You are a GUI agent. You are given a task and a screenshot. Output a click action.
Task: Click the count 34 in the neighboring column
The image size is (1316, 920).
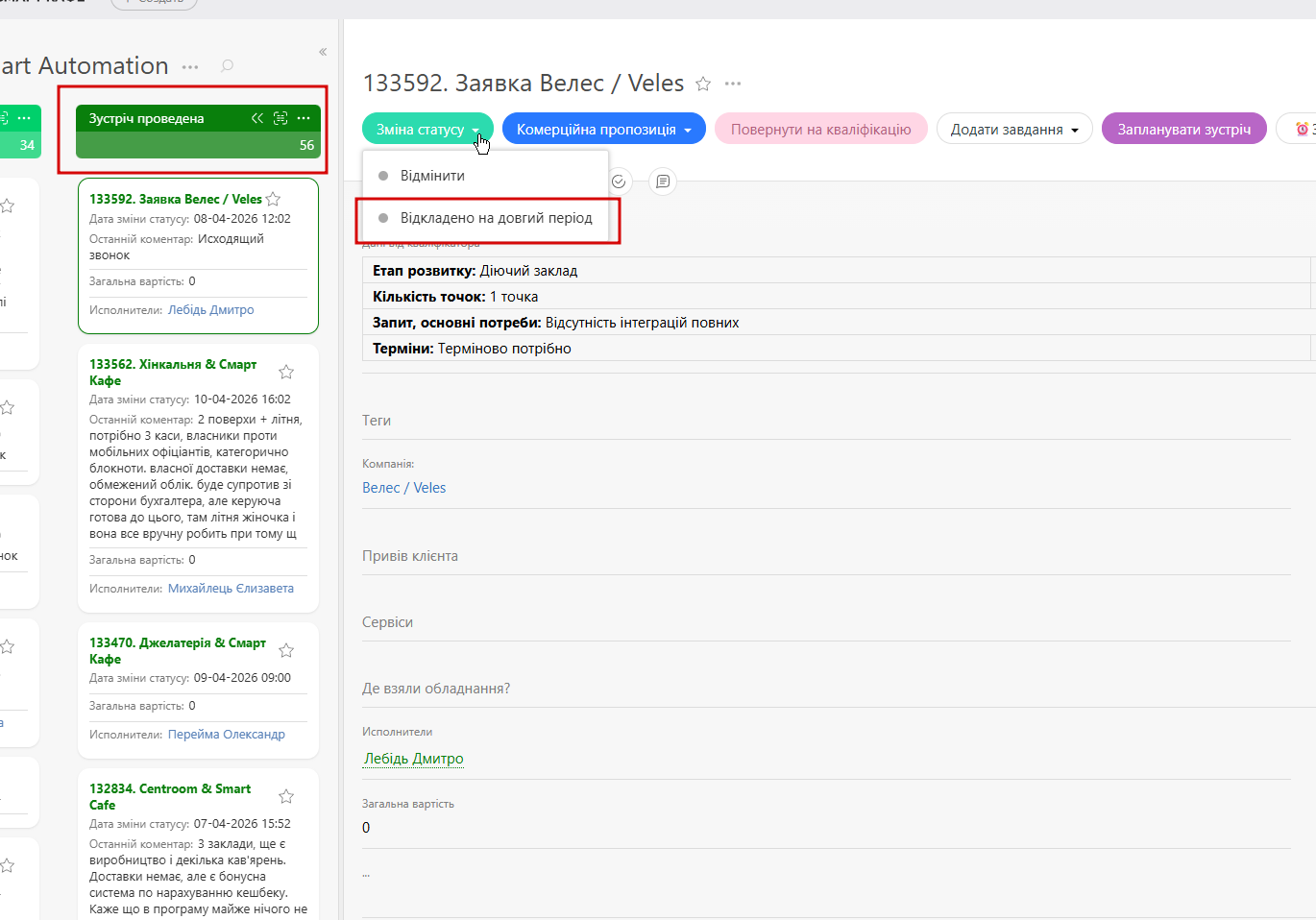(27, 145)
